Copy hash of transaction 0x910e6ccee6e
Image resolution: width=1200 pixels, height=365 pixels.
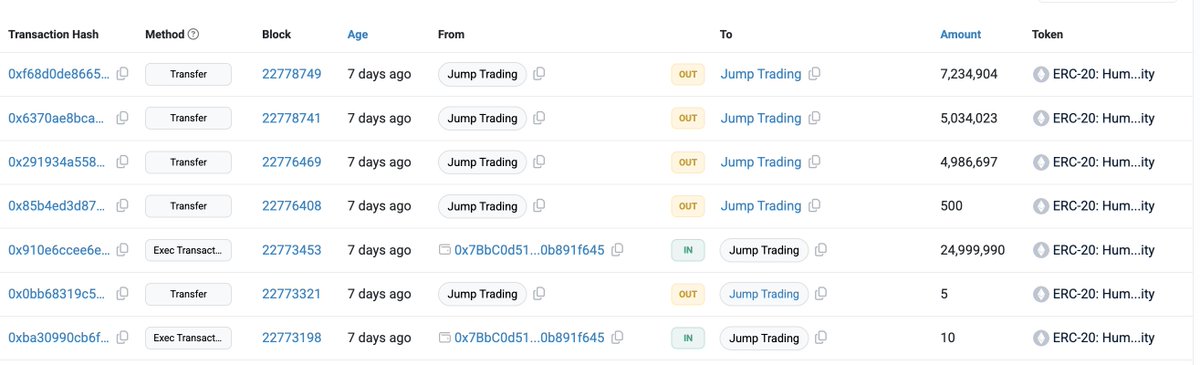(x=122, y=250)
